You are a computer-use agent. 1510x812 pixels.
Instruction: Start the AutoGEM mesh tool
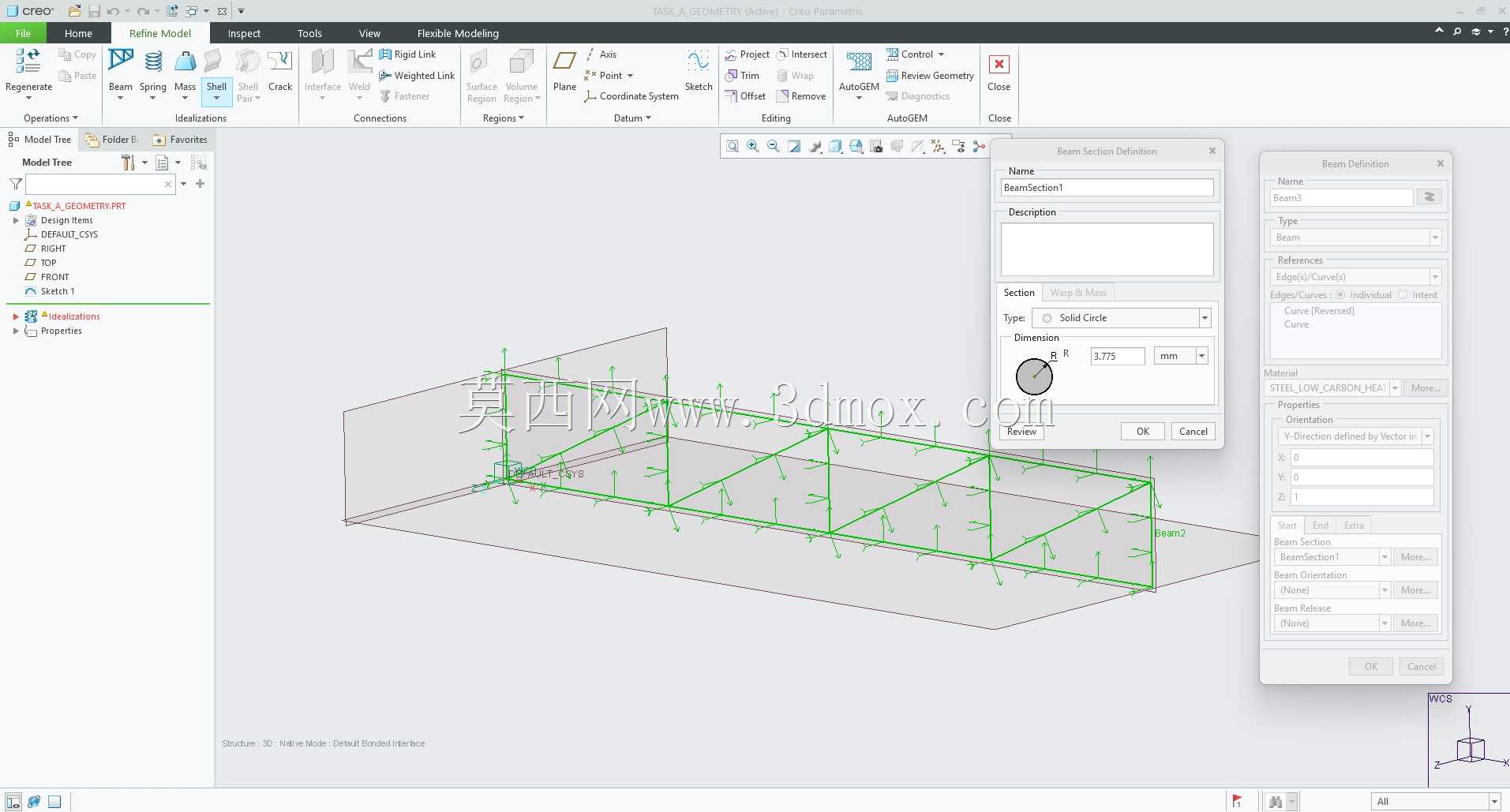pyautogui.click(x=859, y=73)
